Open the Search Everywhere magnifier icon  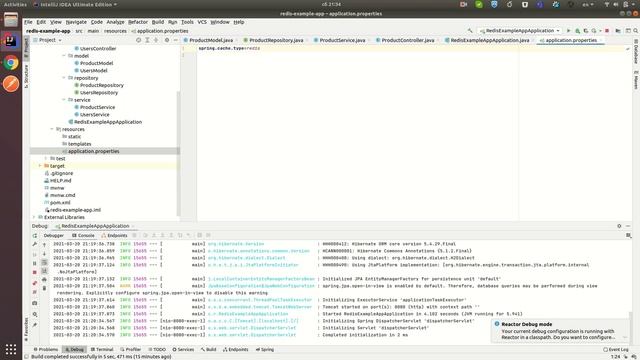point(636,31)
